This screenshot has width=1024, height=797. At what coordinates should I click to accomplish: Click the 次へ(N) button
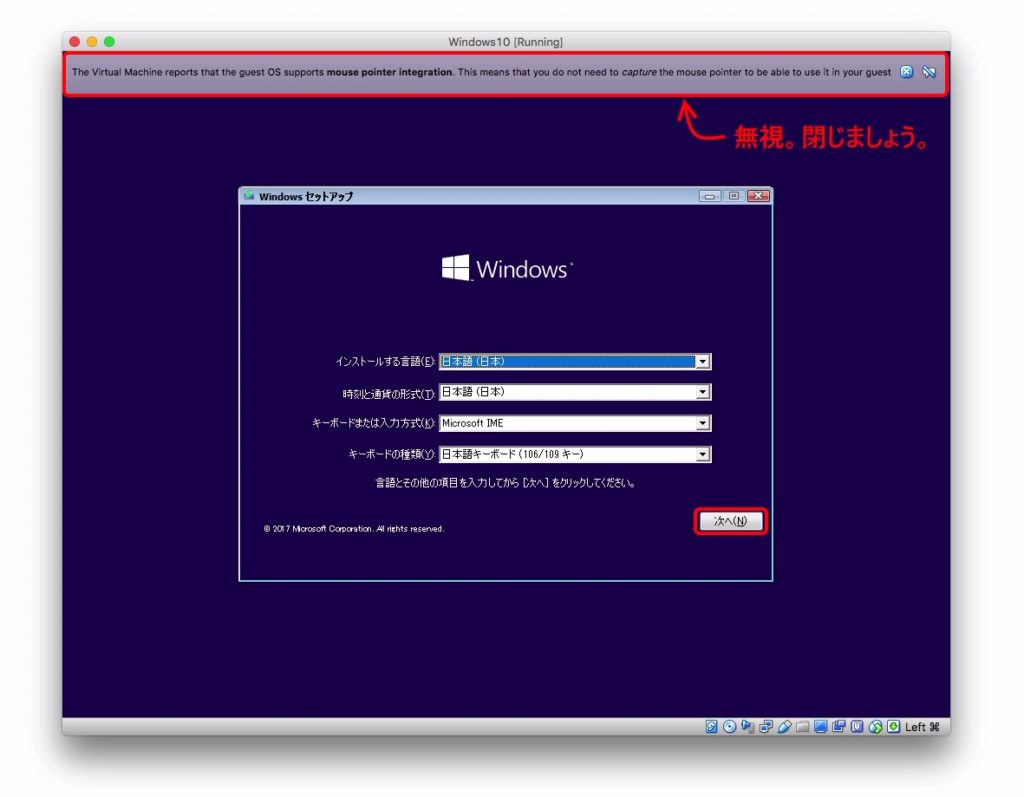(730, 521)
